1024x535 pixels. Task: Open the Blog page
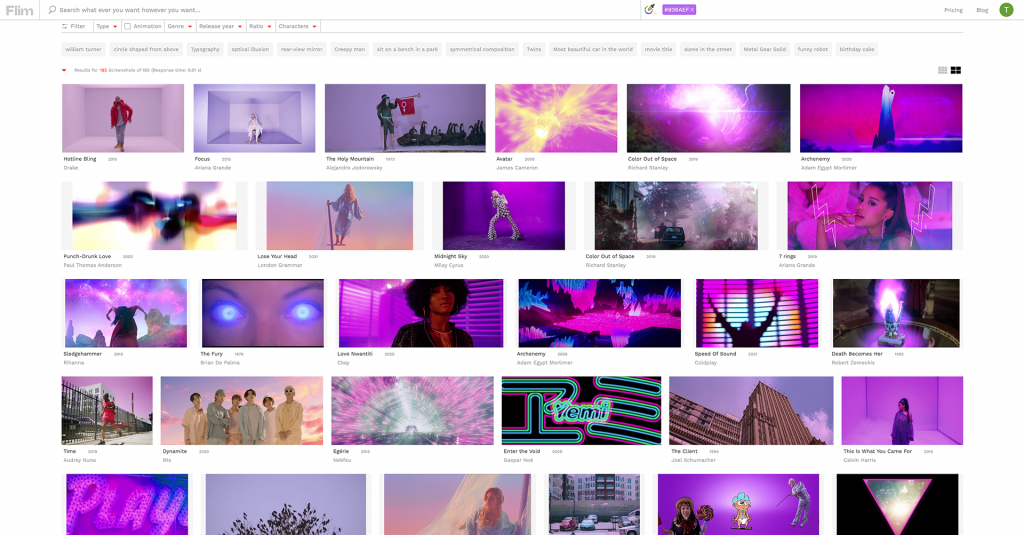click(982, 10)
